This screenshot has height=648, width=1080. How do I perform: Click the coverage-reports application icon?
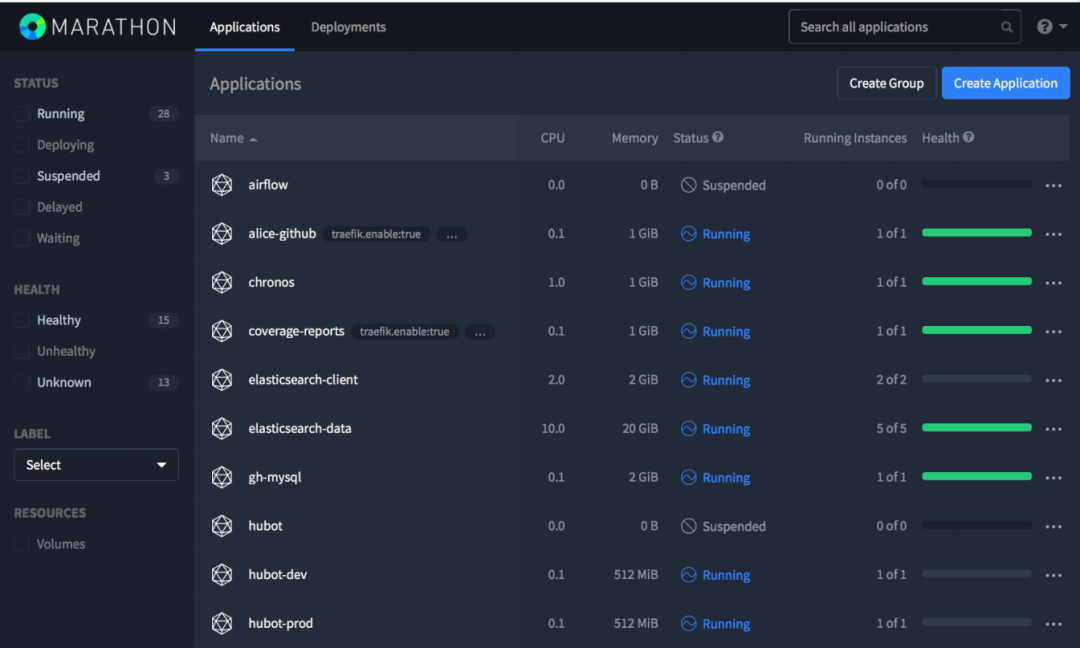pos(222,331)
